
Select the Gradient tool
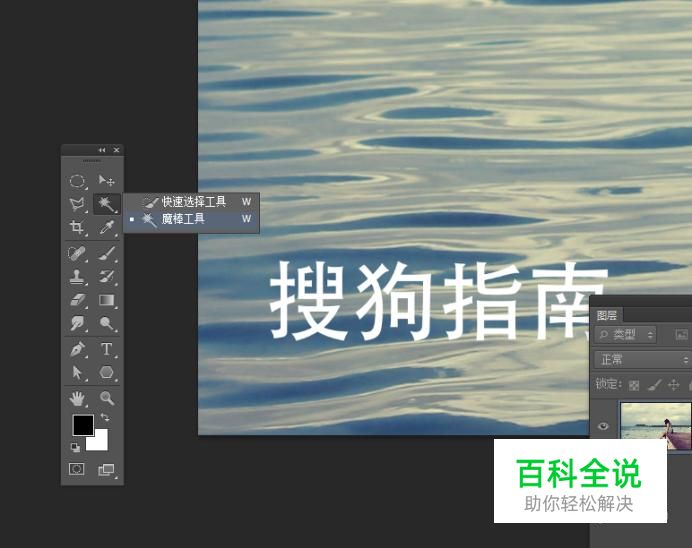point(106,300)
